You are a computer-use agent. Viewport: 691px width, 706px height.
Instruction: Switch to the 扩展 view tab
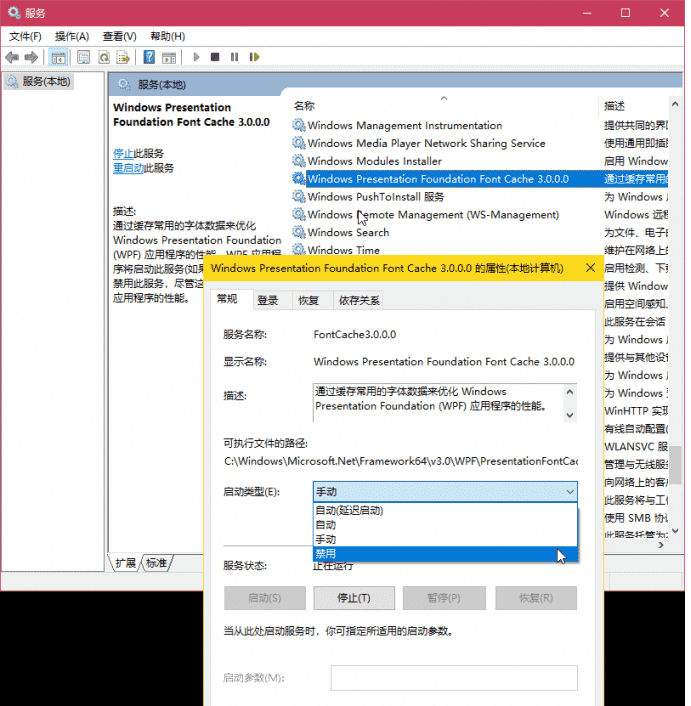(x=125, y=563)
